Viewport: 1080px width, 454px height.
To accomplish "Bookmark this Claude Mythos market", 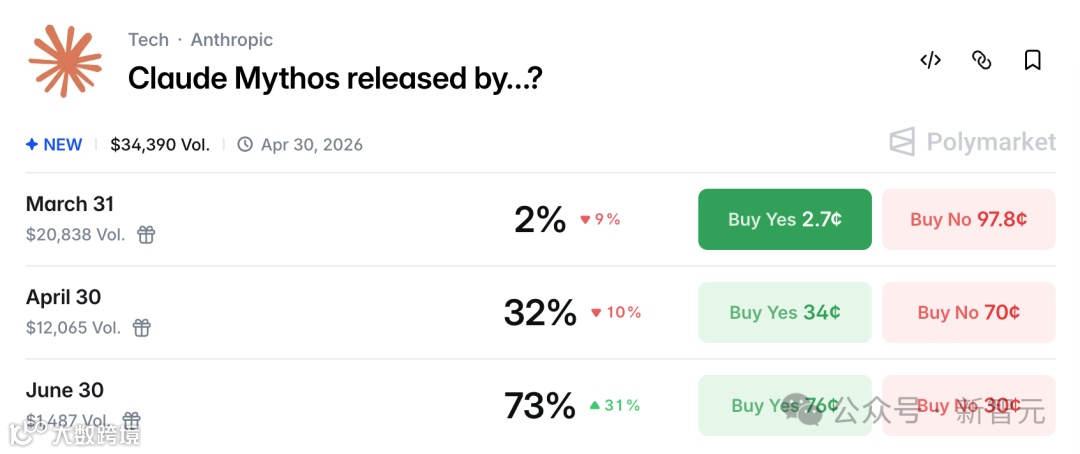I will pos(1033,60).
